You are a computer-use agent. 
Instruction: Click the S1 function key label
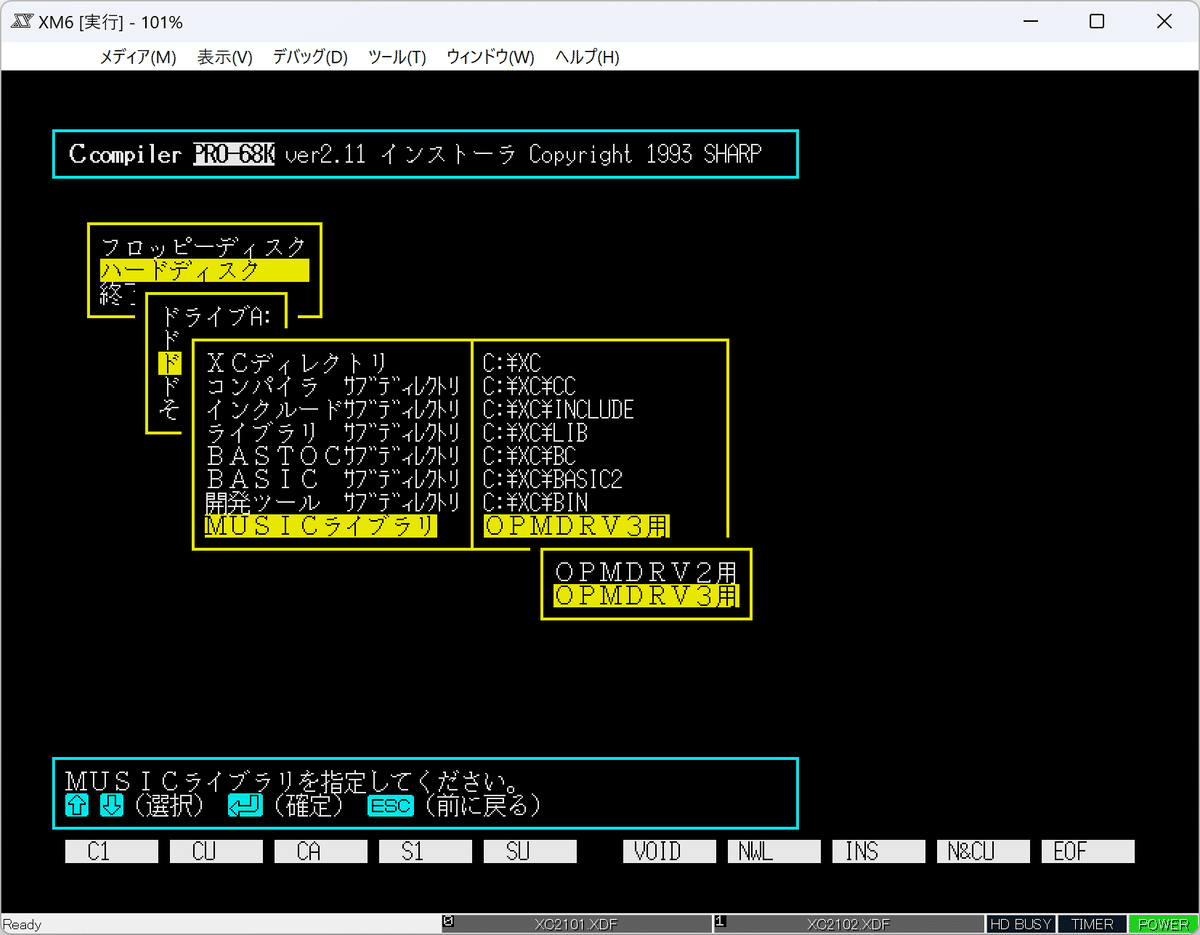(425, 852)
